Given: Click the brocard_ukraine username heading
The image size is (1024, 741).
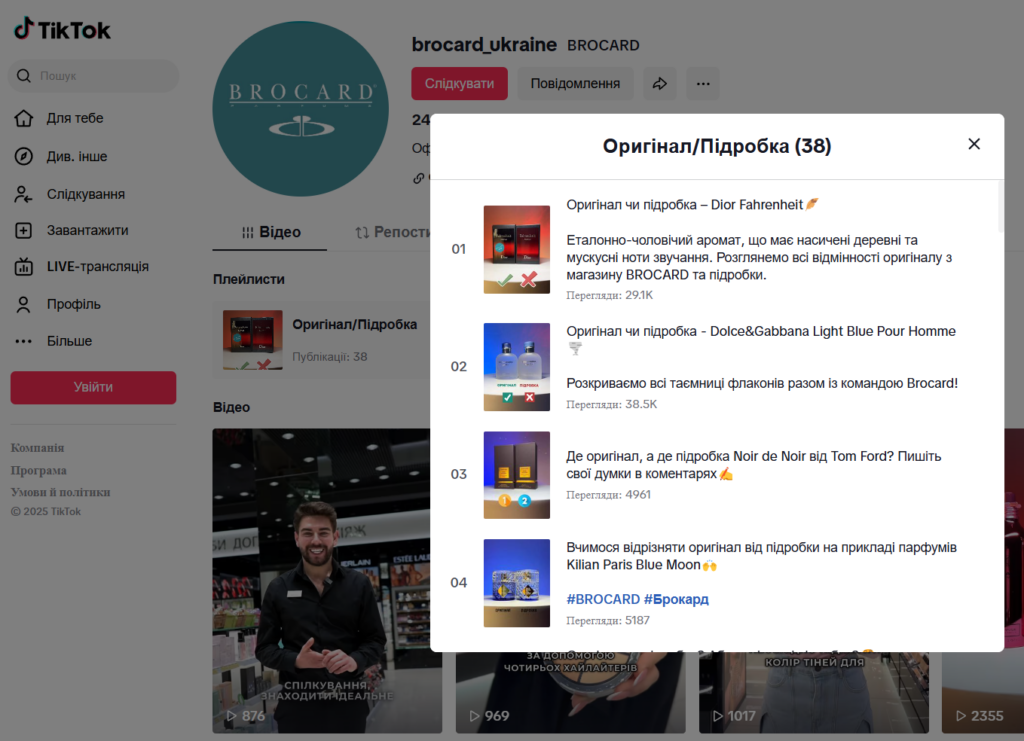Looking at the screenshot, I should pos(484,44).
